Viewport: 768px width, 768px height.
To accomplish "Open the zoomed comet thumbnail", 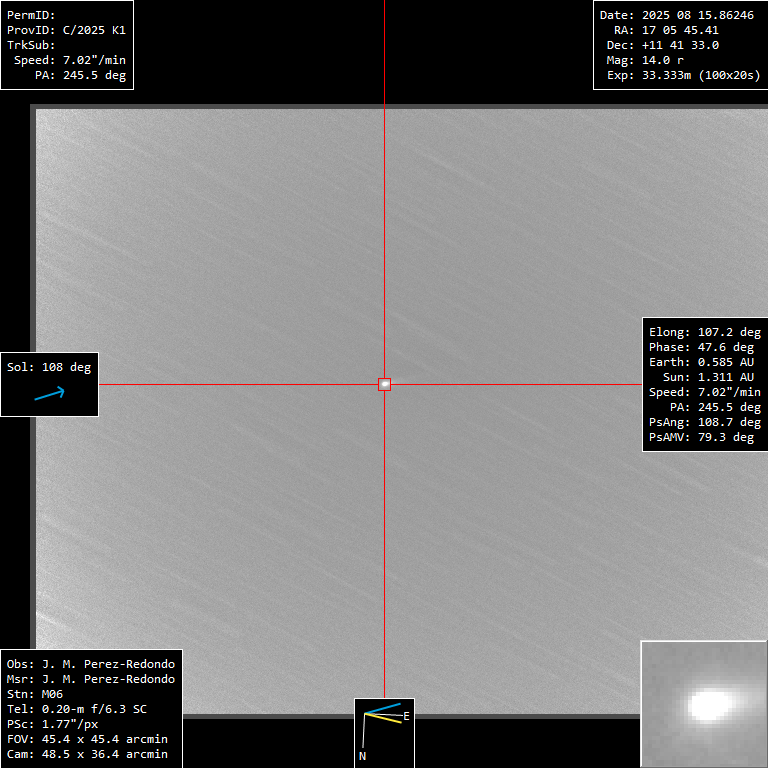I will 703,704.
